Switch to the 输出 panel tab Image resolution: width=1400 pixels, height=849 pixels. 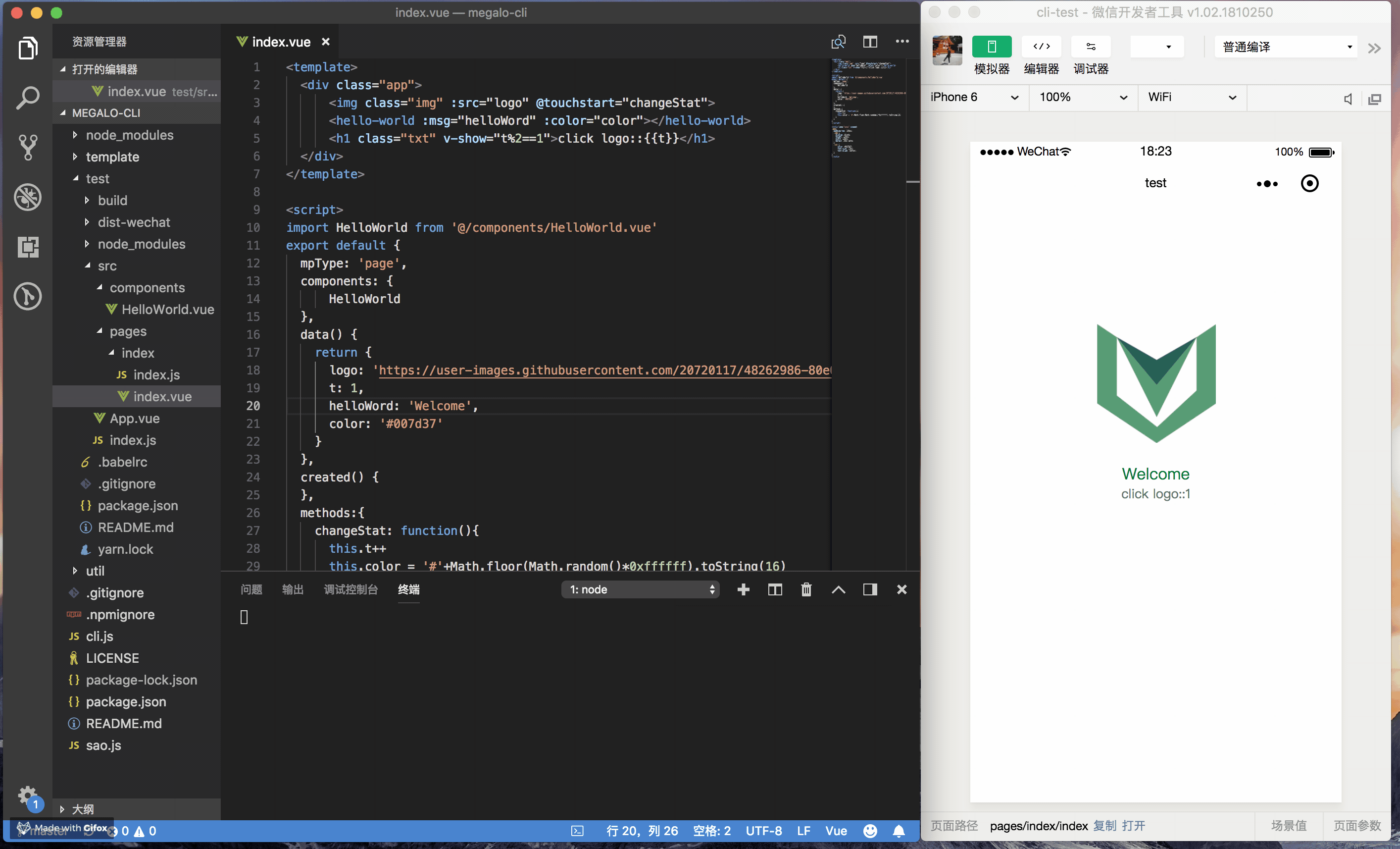(293, 589)
